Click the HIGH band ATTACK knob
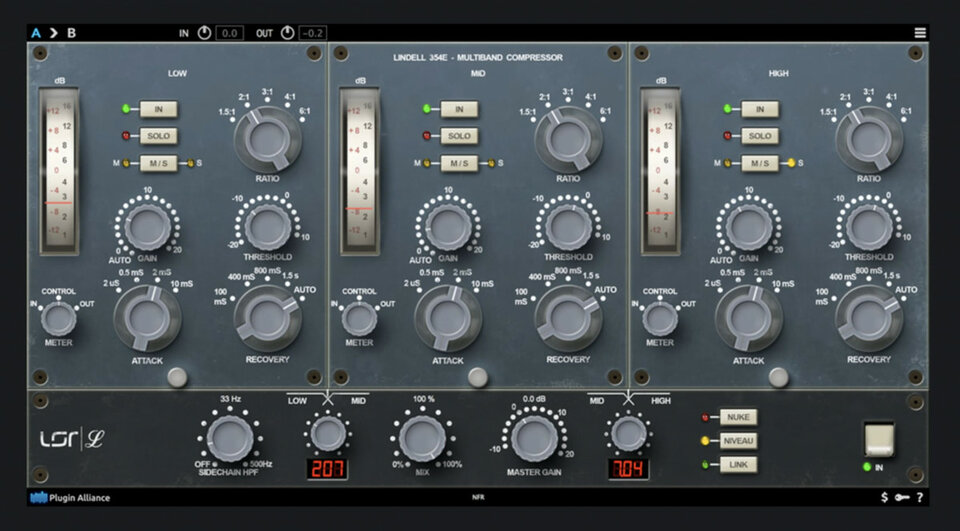 tap(749, 318)
